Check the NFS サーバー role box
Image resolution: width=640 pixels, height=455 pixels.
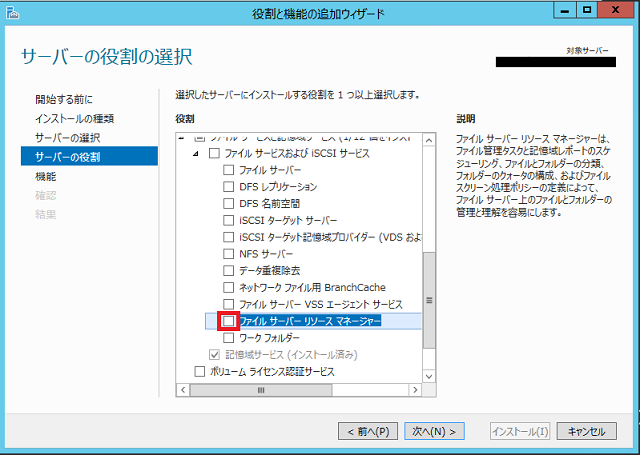click(229, 253)
